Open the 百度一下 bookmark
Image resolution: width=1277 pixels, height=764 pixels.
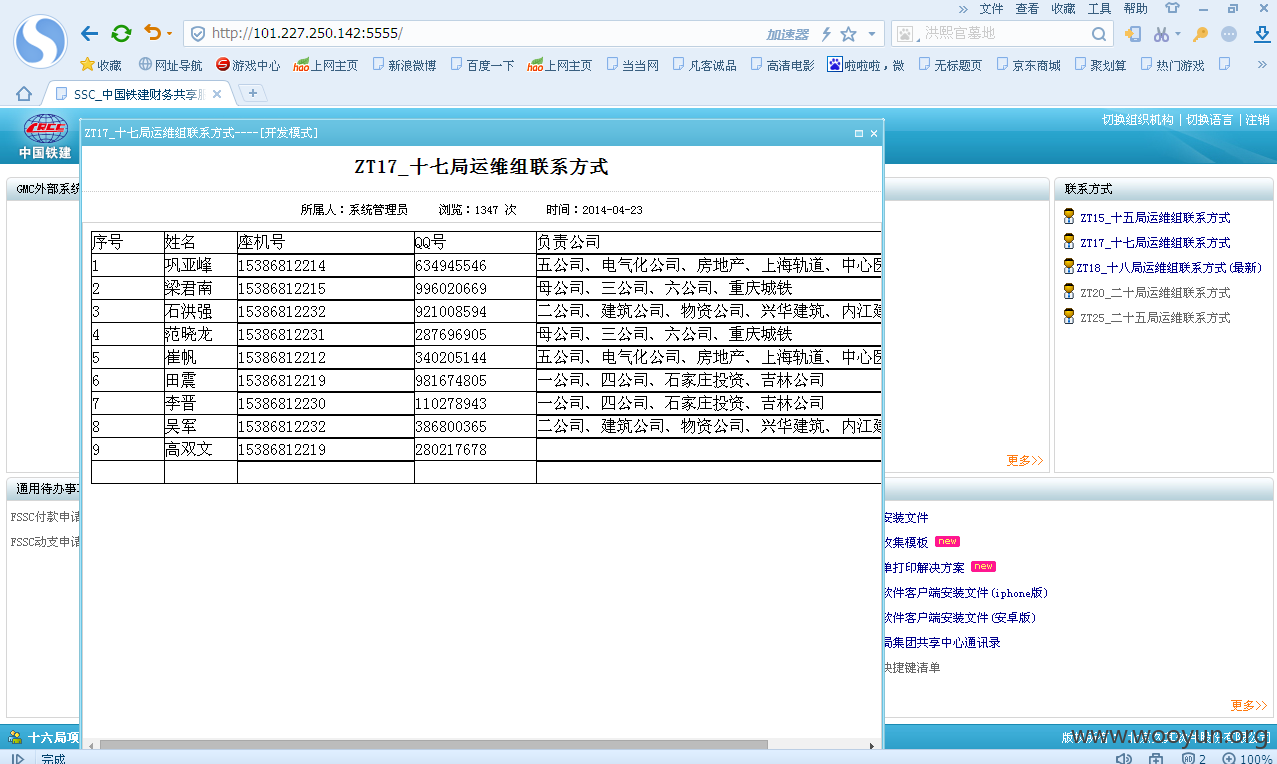point(482,65)
